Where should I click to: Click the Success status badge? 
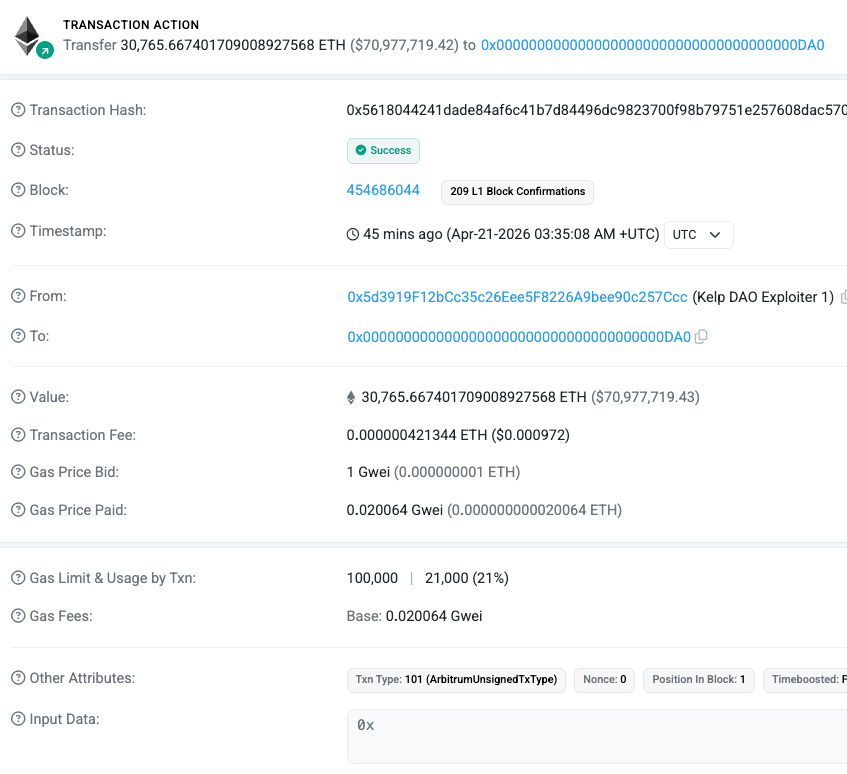coord(383,151)
